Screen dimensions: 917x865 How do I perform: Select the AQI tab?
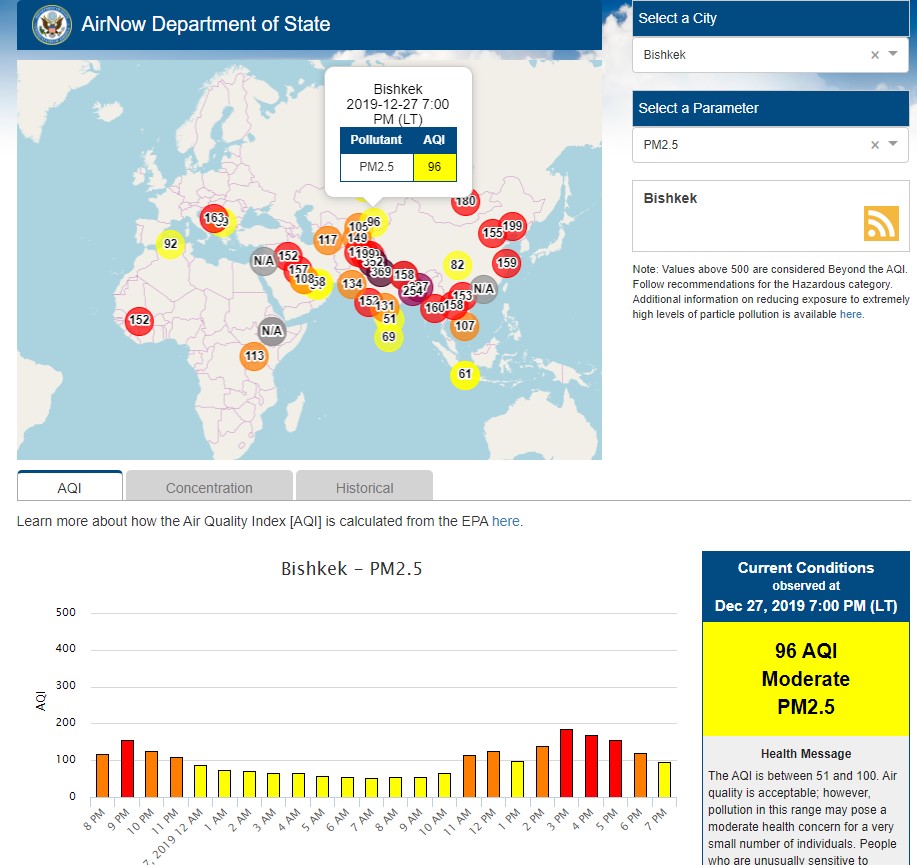click(x=69, y=487)
